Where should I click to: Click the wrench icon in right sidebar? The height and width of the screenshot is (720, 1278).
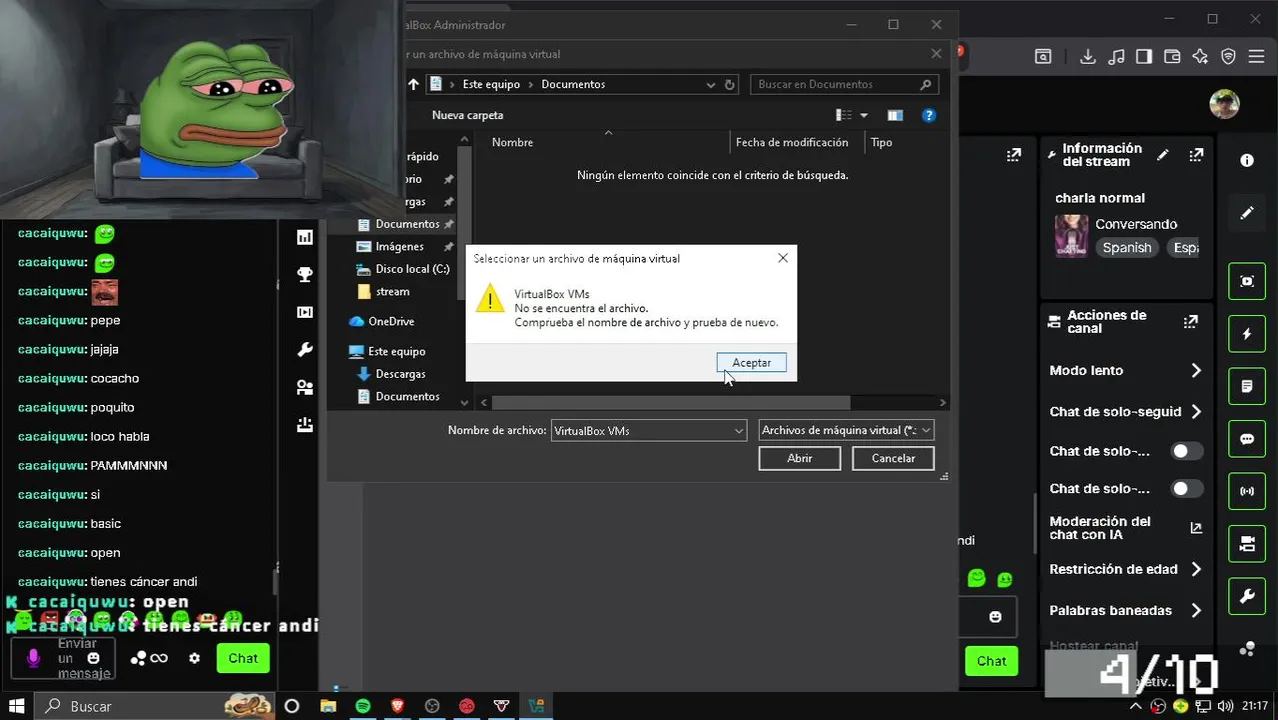click(x=1247, y=597)
